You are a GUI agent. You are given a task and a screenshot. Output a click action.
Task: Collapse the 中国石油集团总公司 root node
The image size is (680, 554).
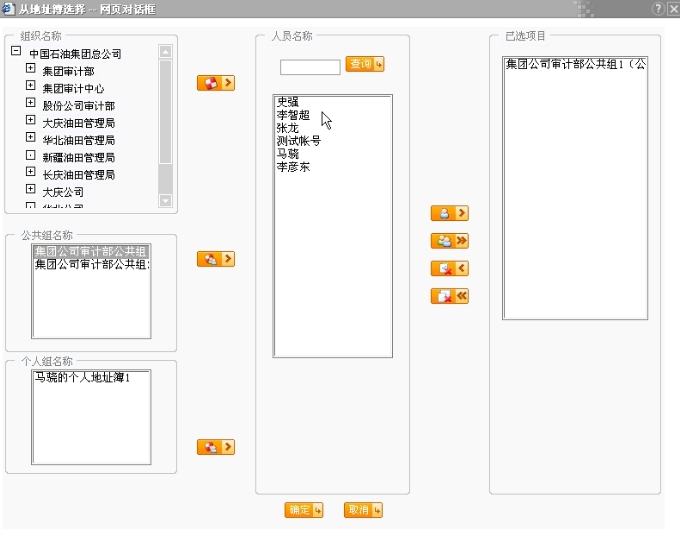point(16,52)
